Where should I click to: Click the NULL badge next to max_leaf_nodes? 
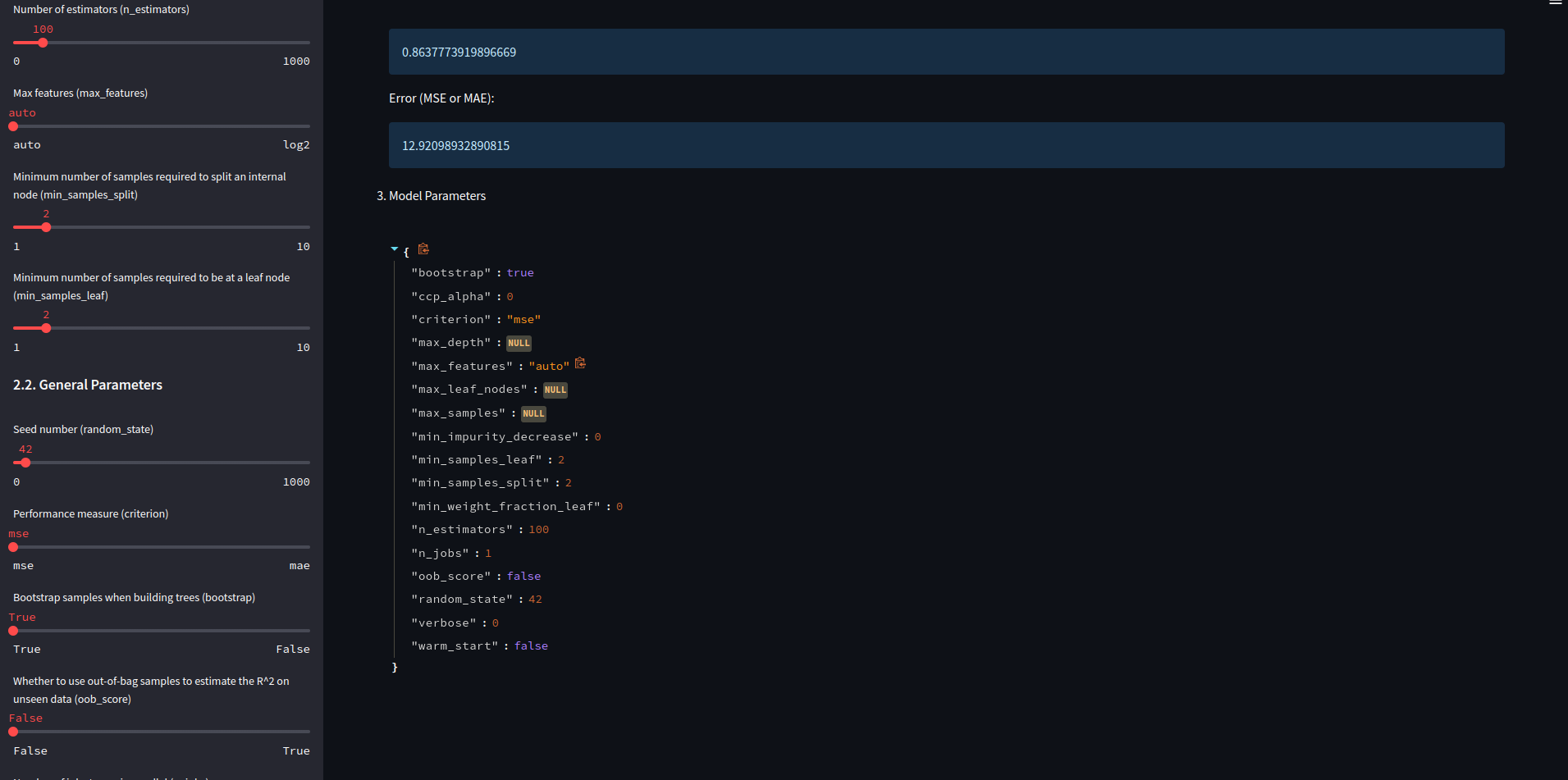[x=555, y=390]
